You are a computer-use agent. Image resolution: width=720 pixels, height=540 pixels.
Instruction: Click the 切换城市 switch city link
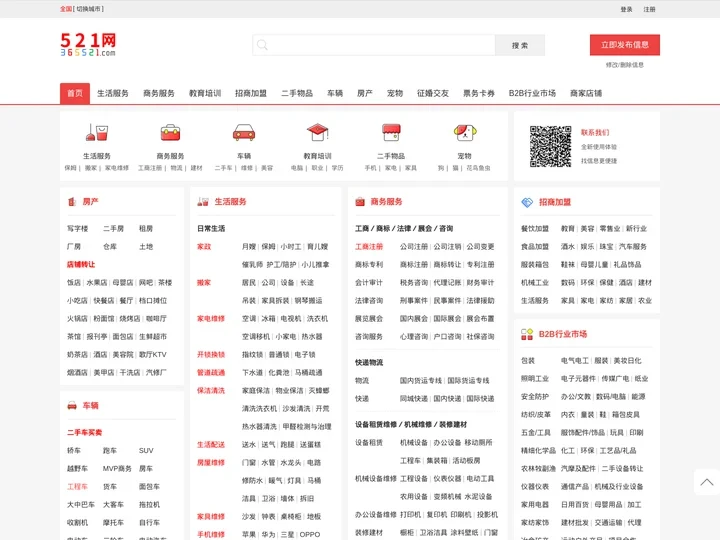[89, 9]
